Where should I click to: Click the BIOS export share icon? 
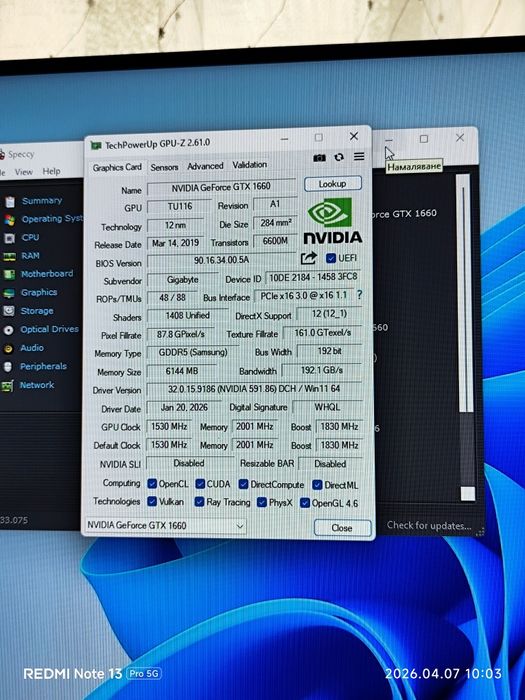point(308,258)
